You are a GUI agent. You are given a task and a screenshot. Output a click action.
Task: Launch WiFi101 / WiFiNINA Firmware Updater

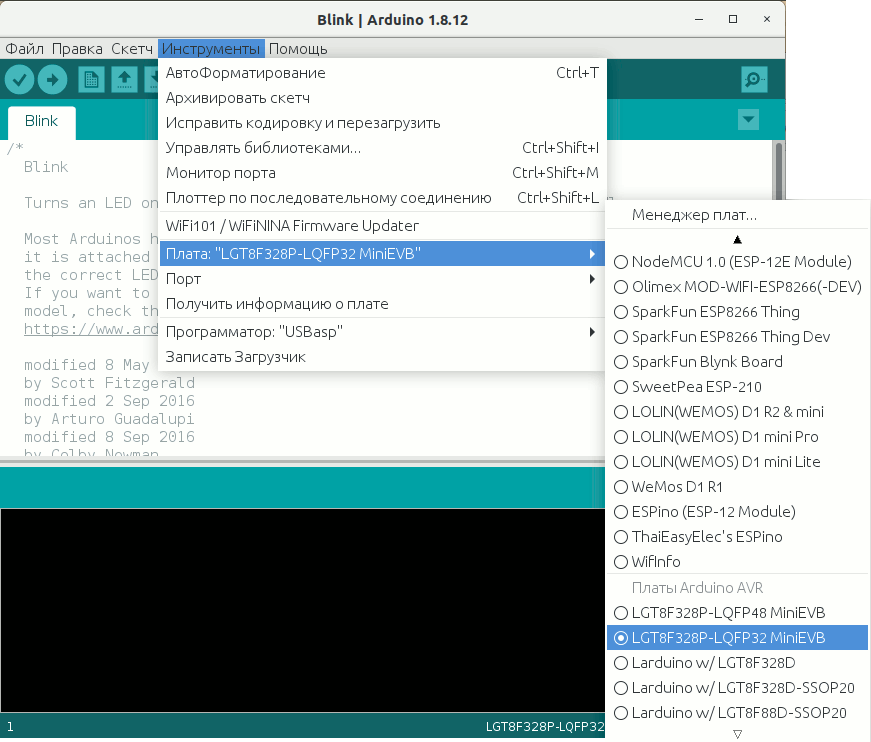click(382, 225)
